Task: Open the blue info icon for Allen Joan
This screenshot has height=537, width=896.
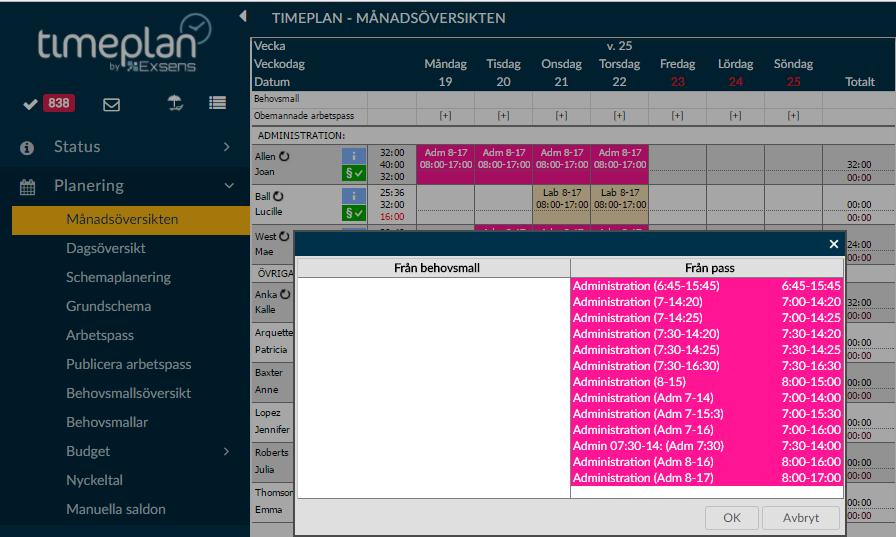Action: [354, 155]
